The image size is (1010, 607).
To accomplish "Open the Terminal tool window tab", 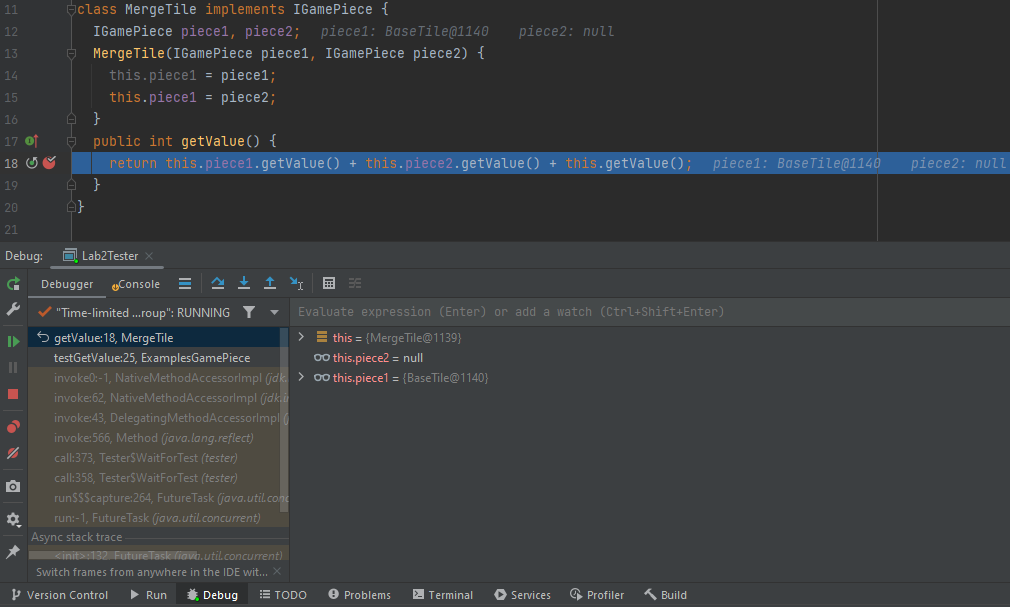I will (x=442, y=595).
